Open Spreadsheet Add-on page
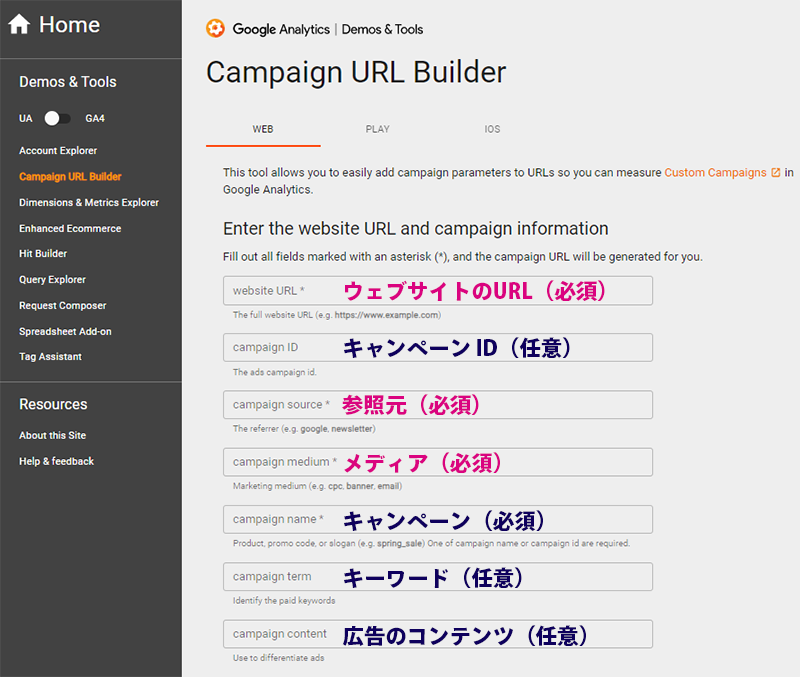The height and width of the screenshot is (677, 800). coord(65,332)
